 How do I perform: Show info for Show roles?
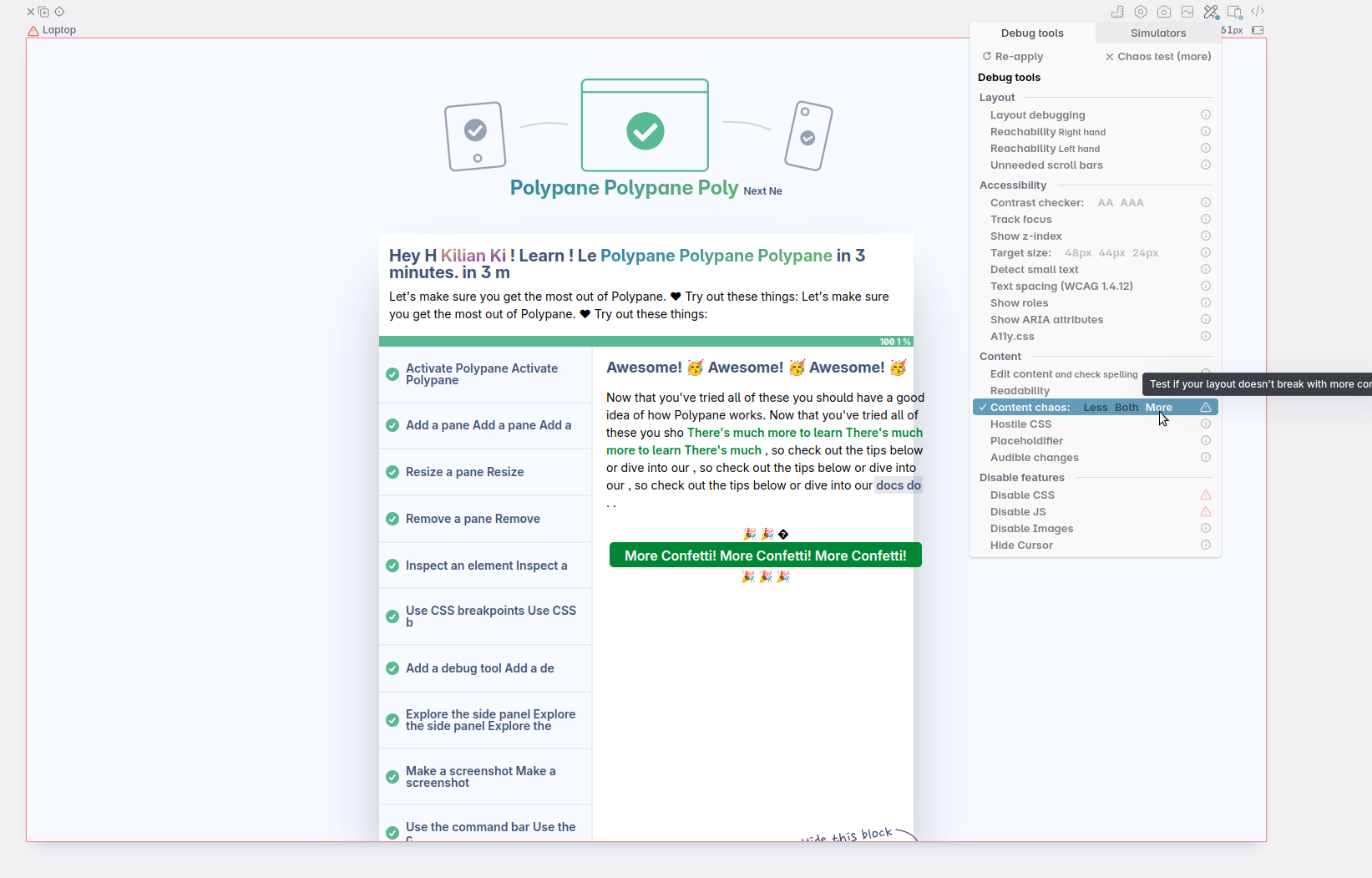click(x=1206, y=302)
